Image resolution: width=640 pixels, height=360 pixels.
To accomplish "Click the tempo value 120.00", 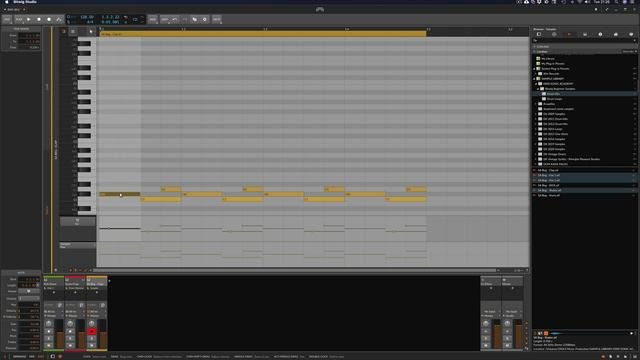I will 87,17.
